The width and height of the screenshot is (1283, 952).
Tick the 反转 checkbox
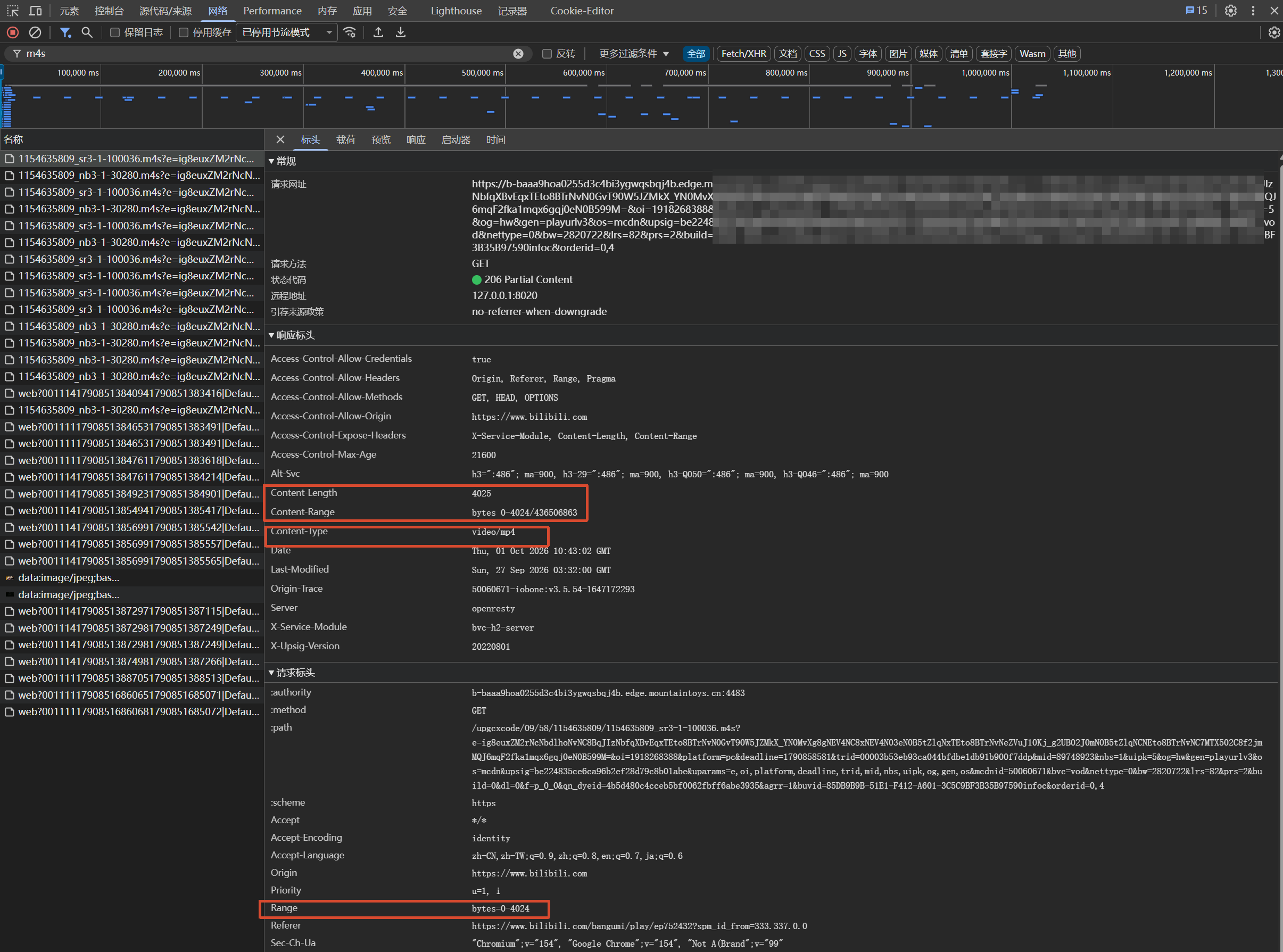[547, 54]
